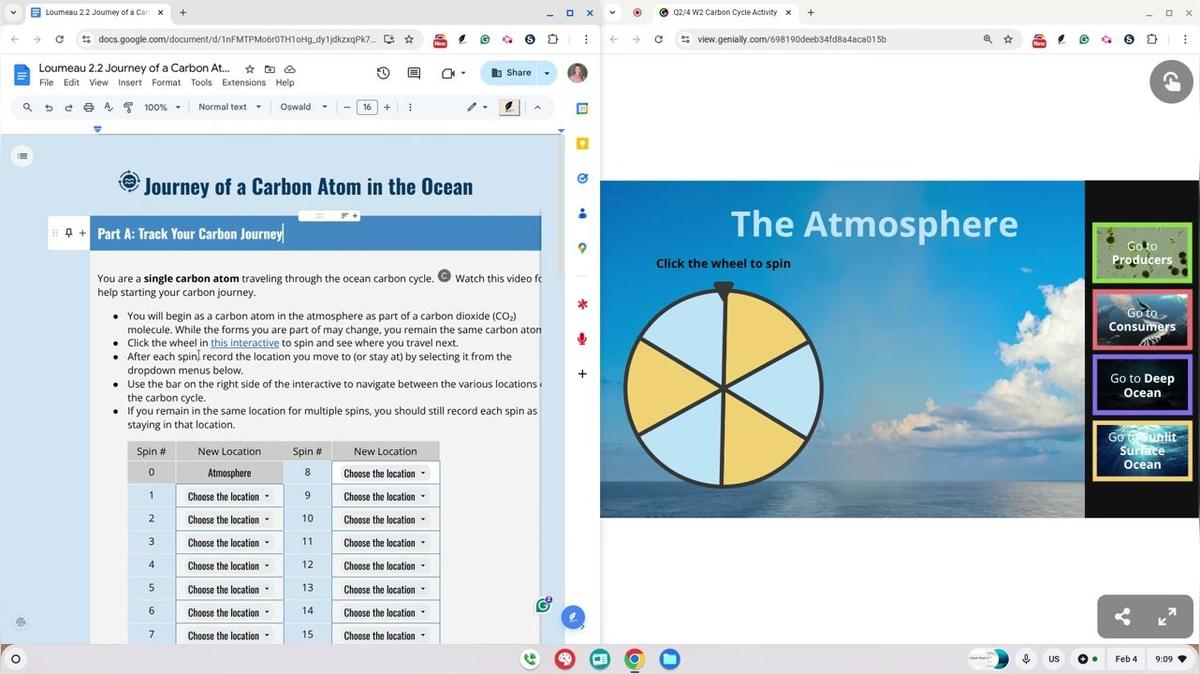Run spelling and grammar check
Viewport: 1200px width, 674px height.
[108, 107]
